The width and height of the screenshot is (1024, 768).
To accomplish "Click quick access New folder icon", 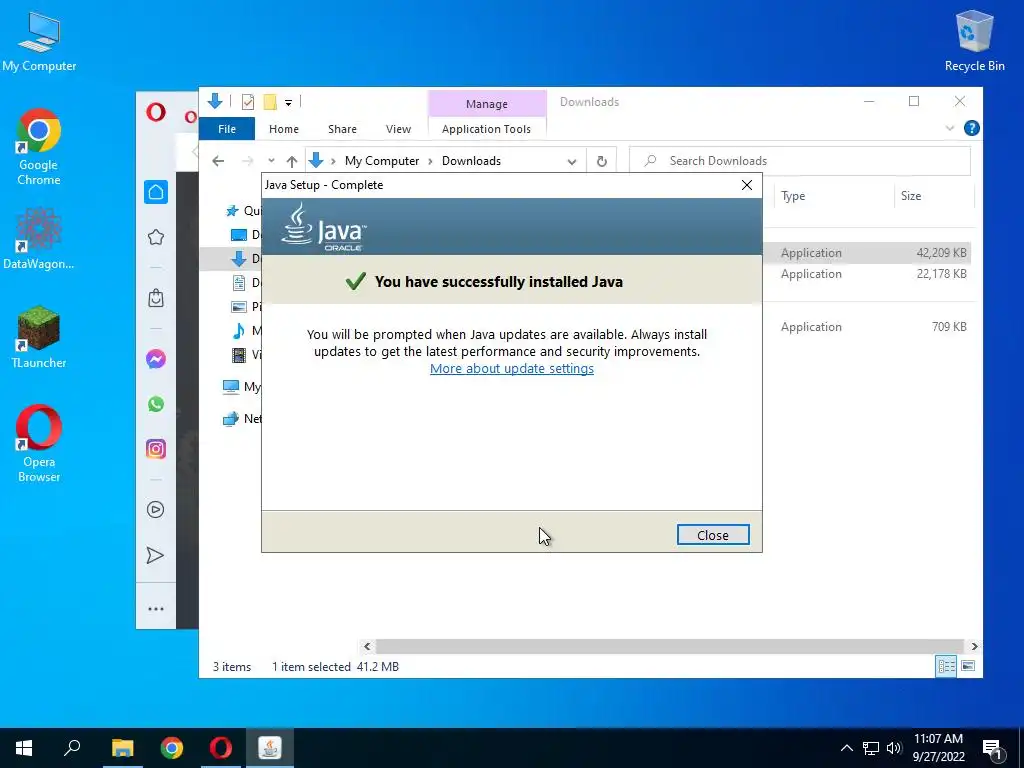I will (x=270, y=102).
